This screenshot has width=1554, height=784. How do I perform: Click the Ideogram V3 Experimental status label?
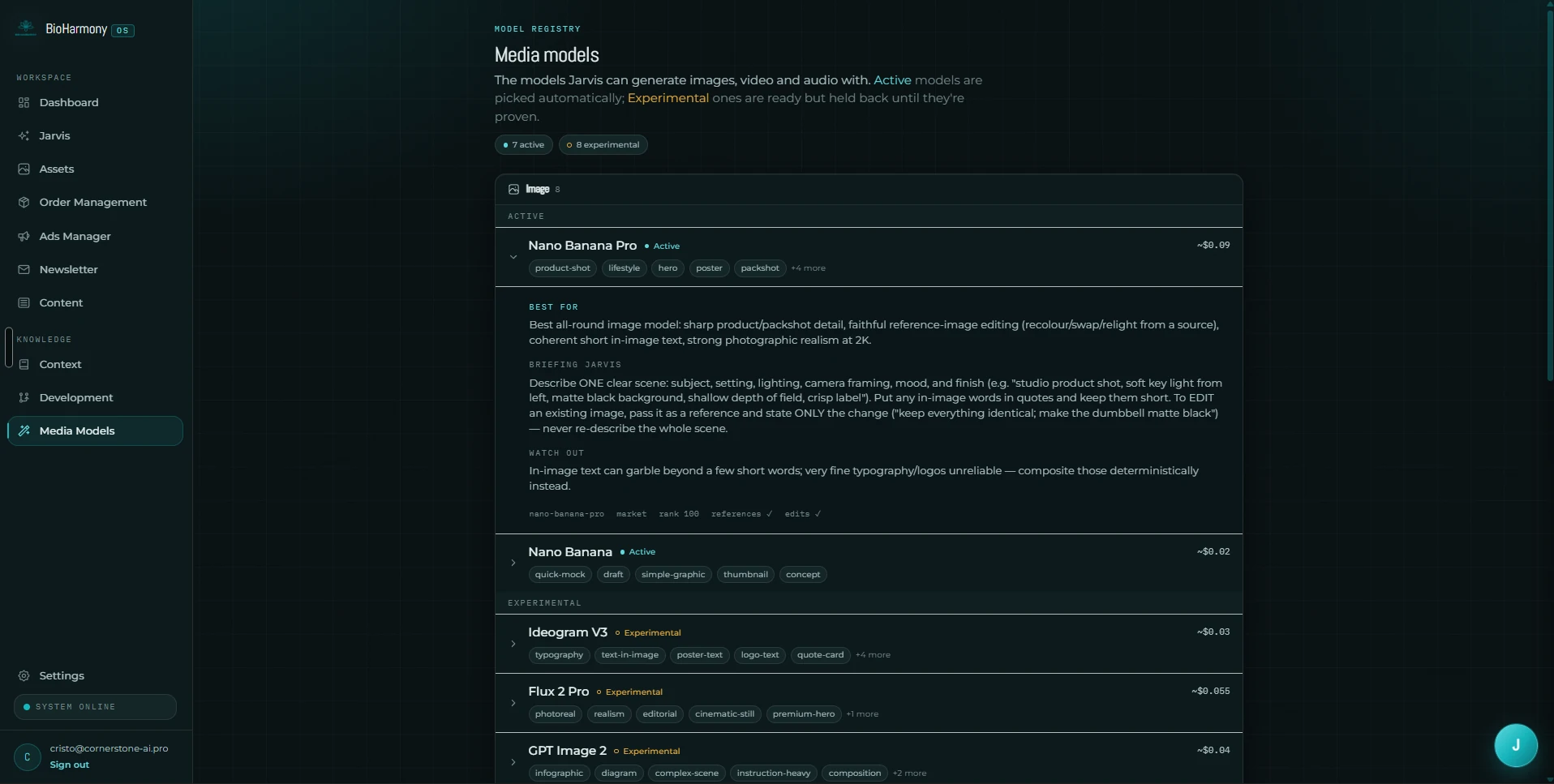click(648, 633)
